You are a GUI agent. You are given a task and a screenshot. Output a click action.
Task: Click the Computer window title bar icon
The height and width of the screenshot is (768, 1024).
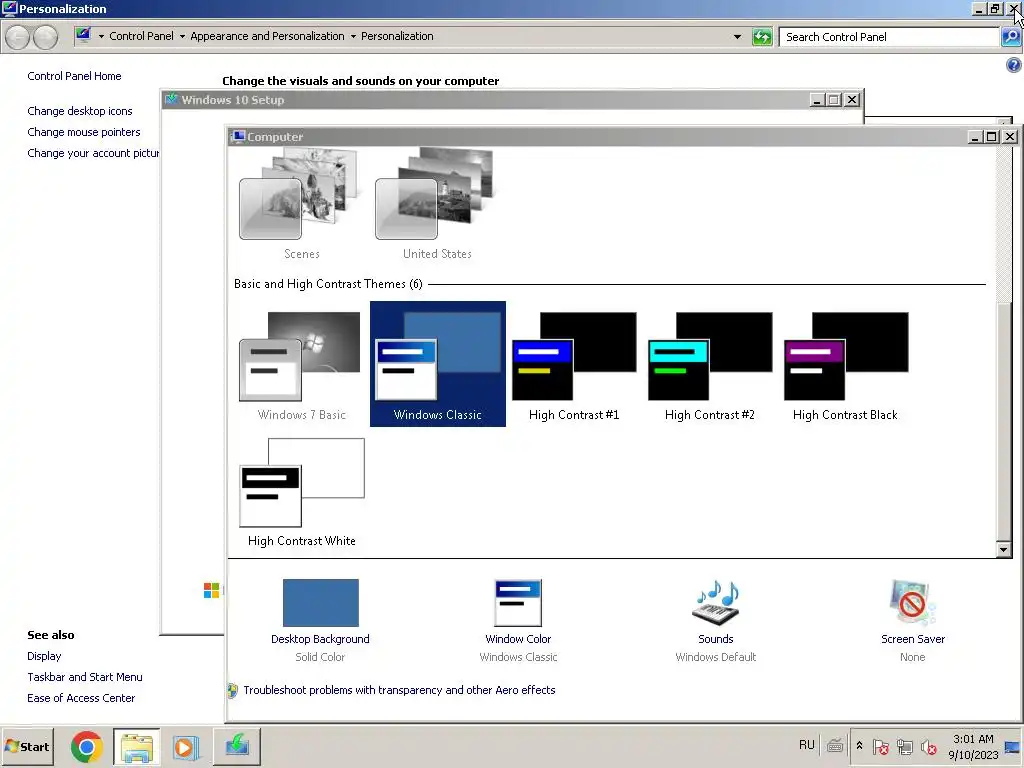pos(238,136)
